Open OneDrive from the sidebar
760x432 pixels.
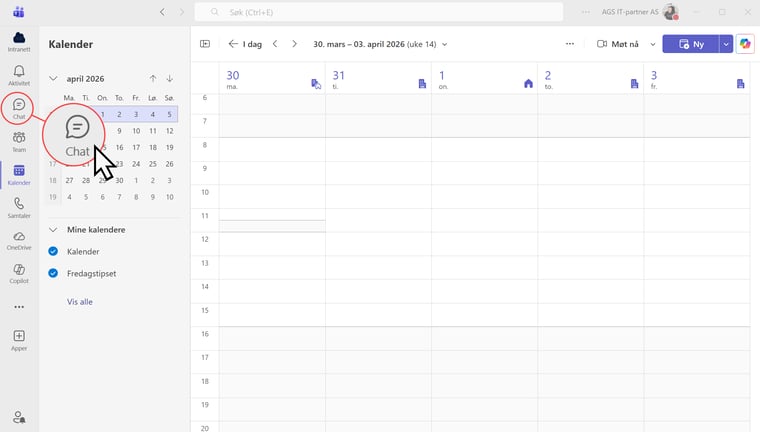(18, 240)
